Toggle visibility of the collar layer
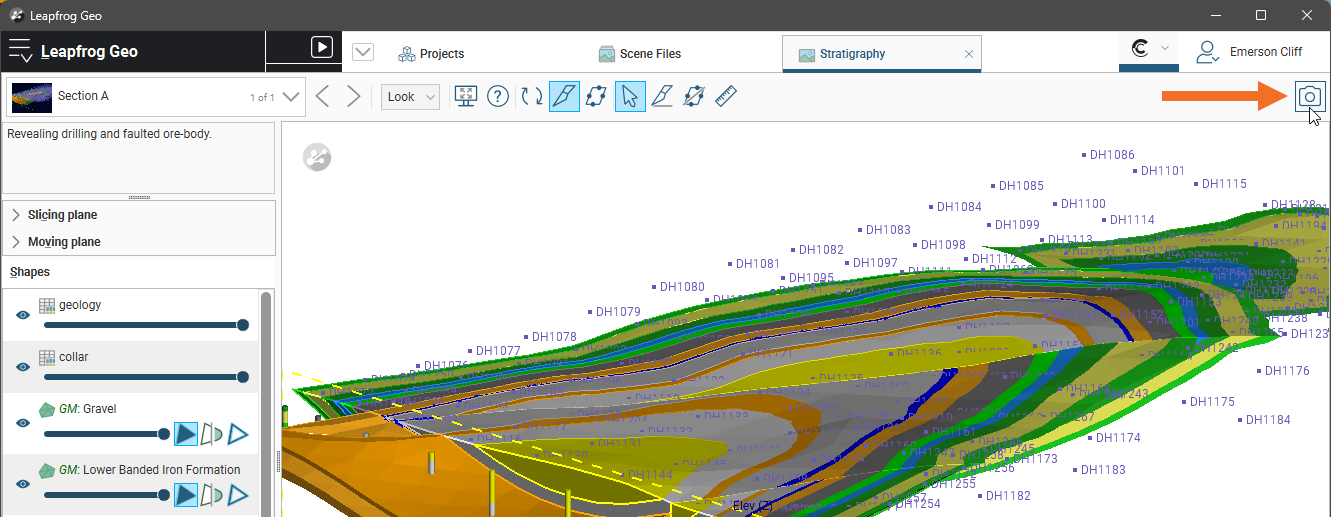The width and height of the screenshot is (1331, 517). (x=22, y=367)
